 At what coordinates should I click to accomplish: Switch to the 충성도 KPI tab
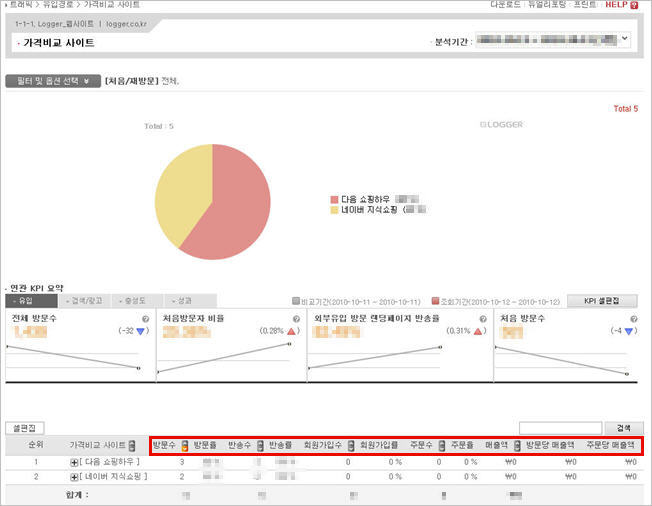click(x=139, y=300)
